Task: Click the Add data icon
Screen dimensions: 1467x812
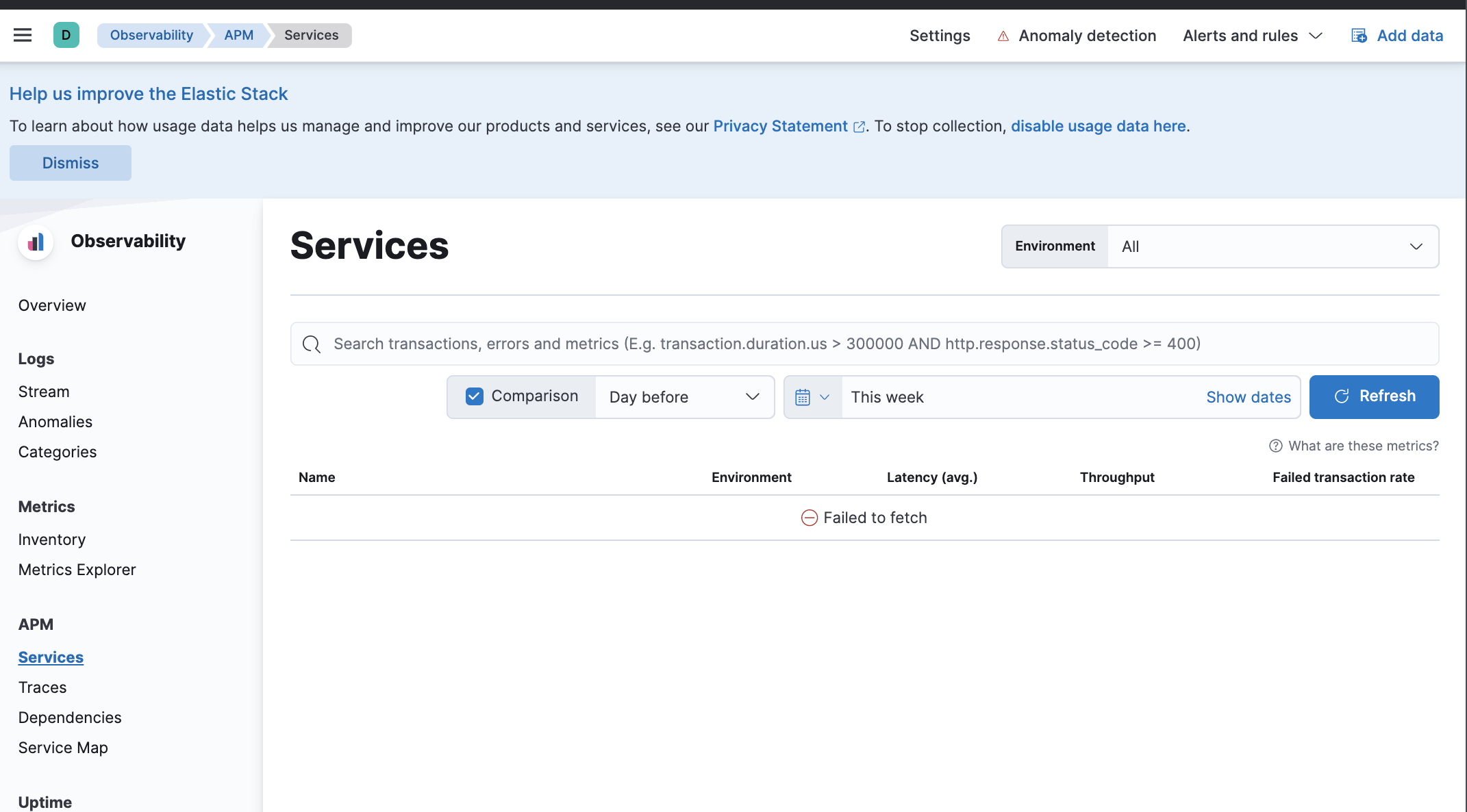Action: click(x=1358, y=35)
